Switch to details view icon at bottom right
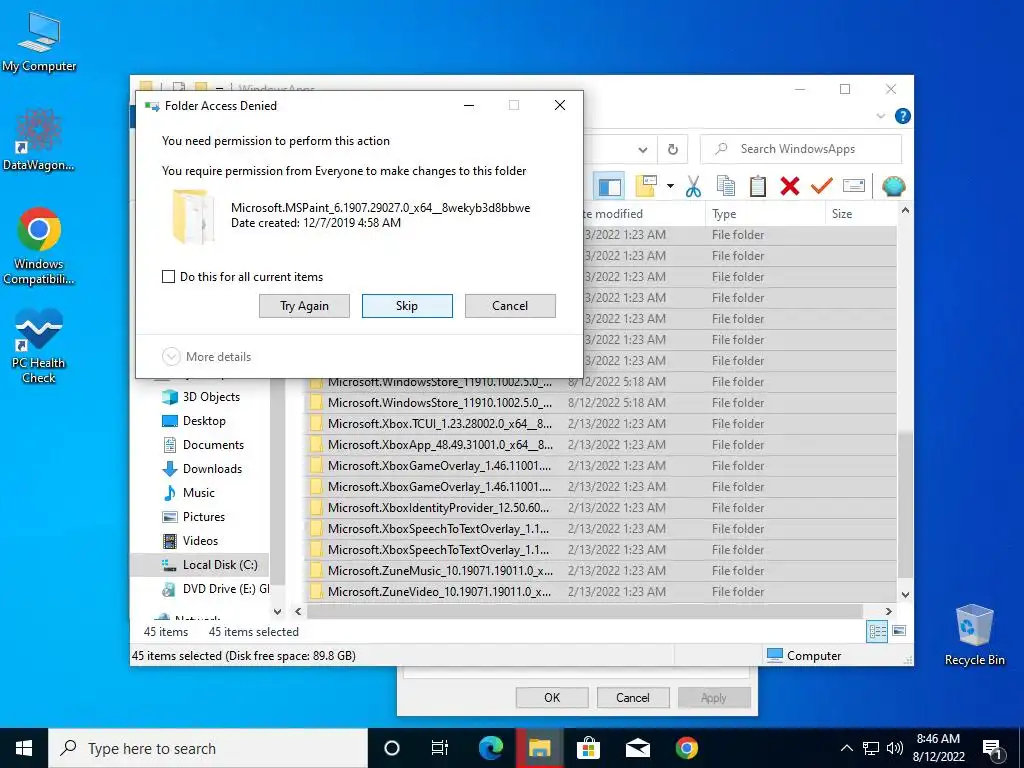The image size is (1024, 768). [x=877, y=631]
